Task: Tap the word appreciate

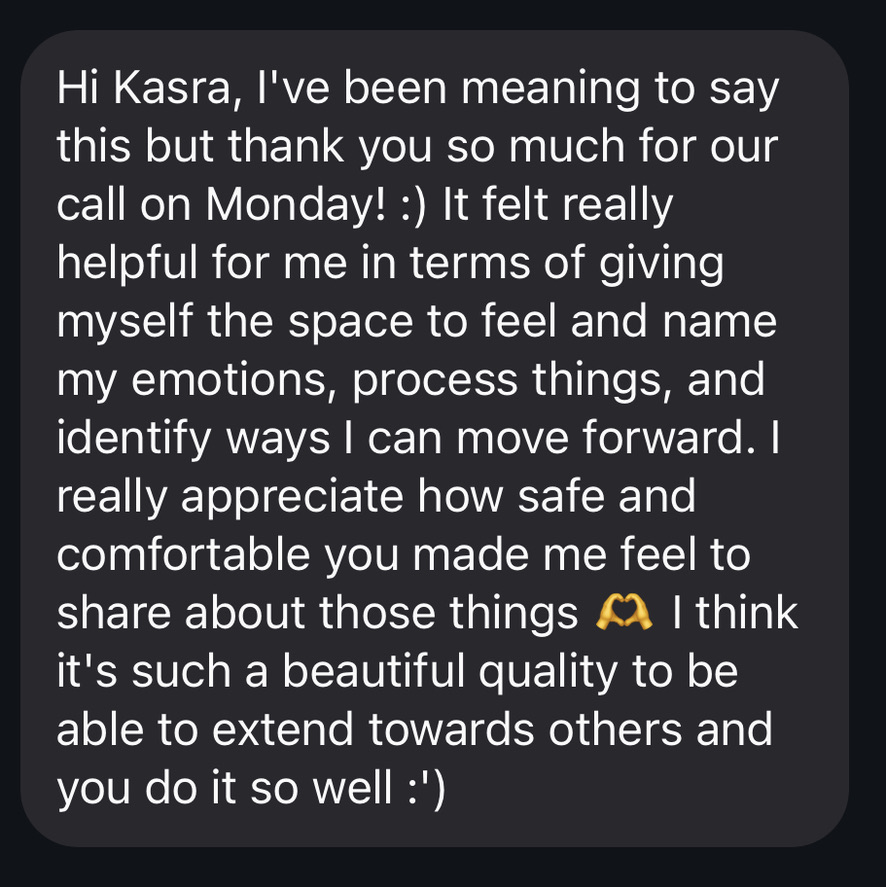Action: [x=292, y=497]
